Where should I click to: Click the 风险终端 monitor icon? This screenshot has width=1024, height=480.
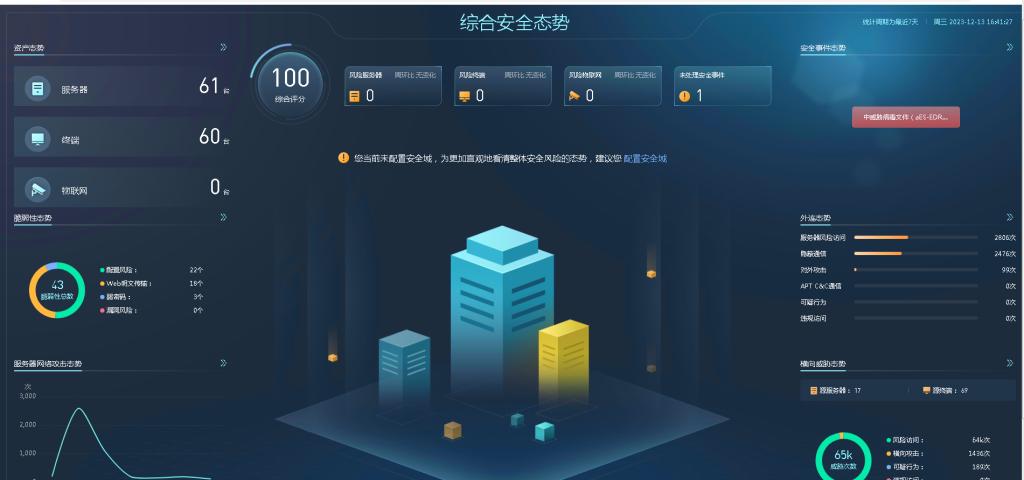[463, 96]
